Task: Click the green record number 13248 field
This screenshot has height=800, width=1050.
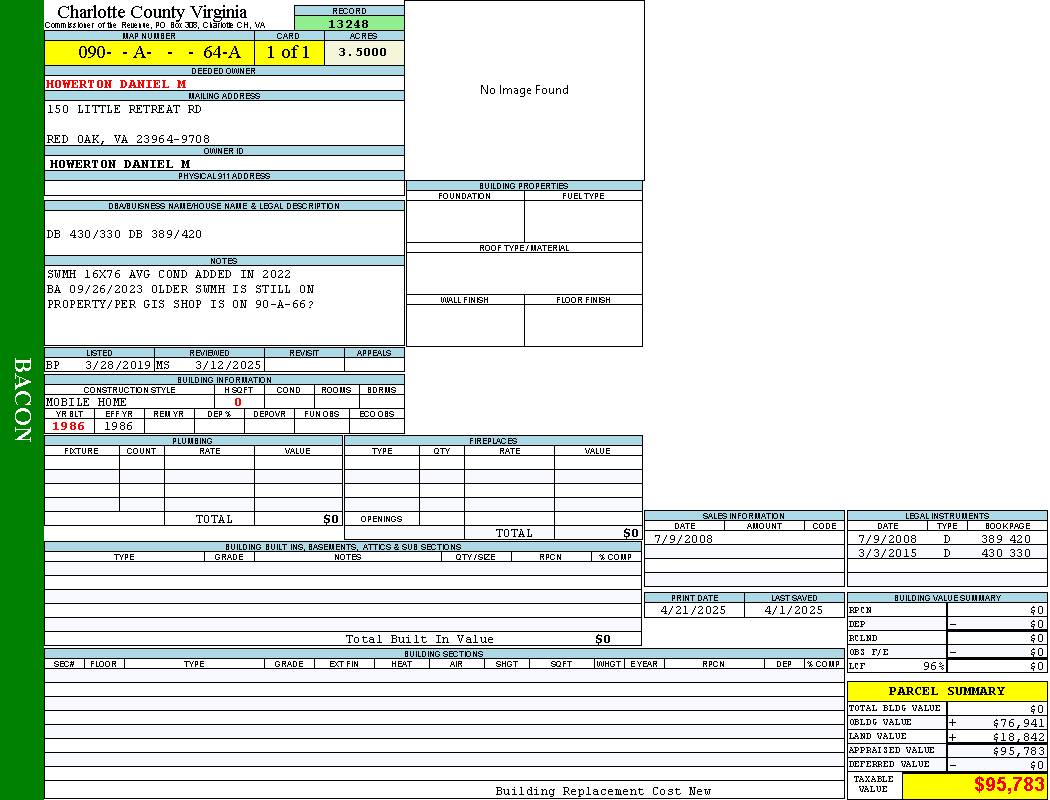Action: 349,24
